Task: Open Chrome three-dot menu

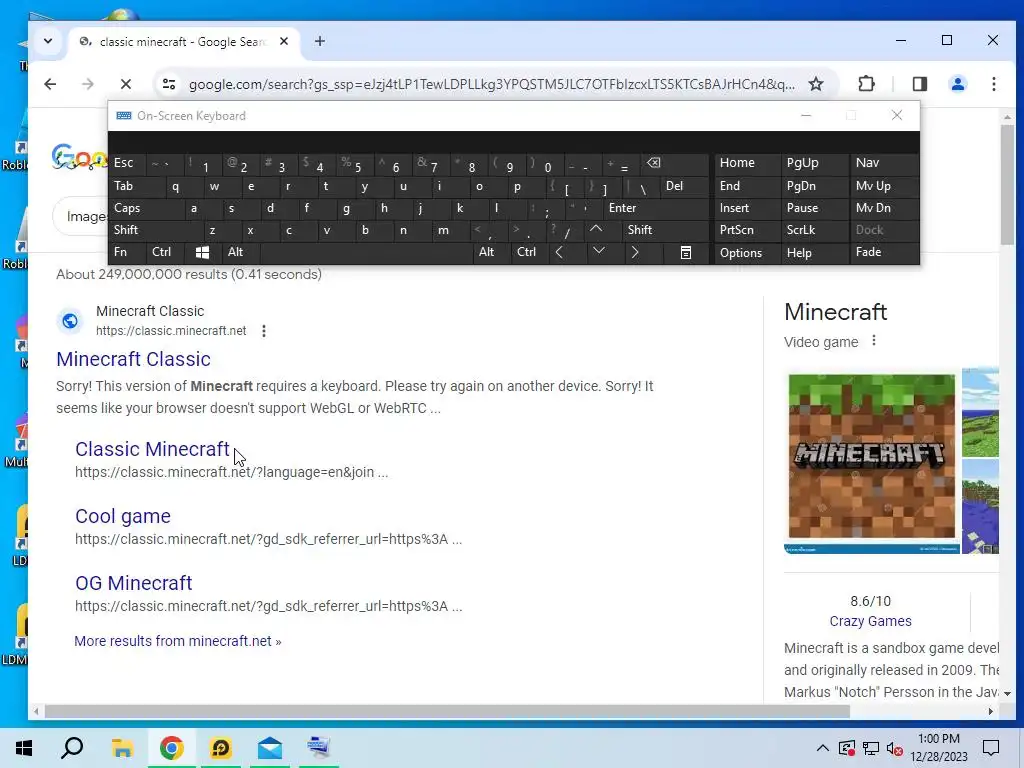Action: tap(993, 84)
